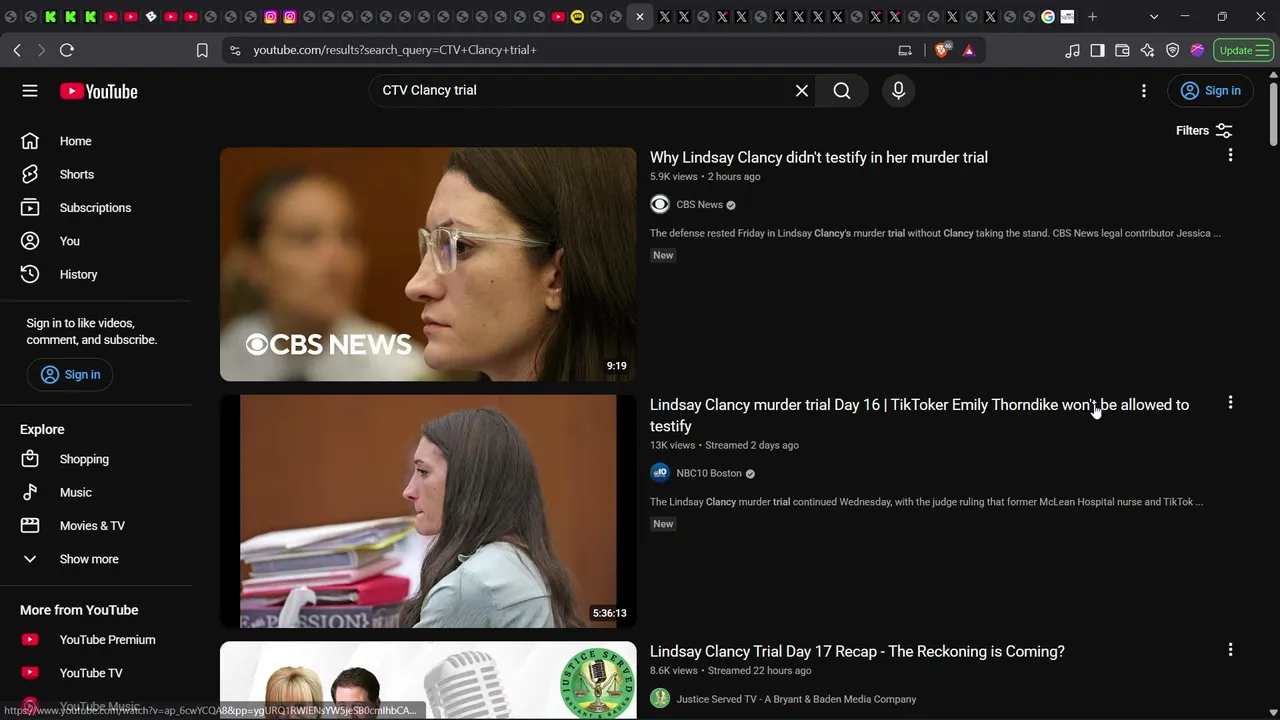
Task: Click the Justice Served TV channel avatar
Action: point(660,699)
